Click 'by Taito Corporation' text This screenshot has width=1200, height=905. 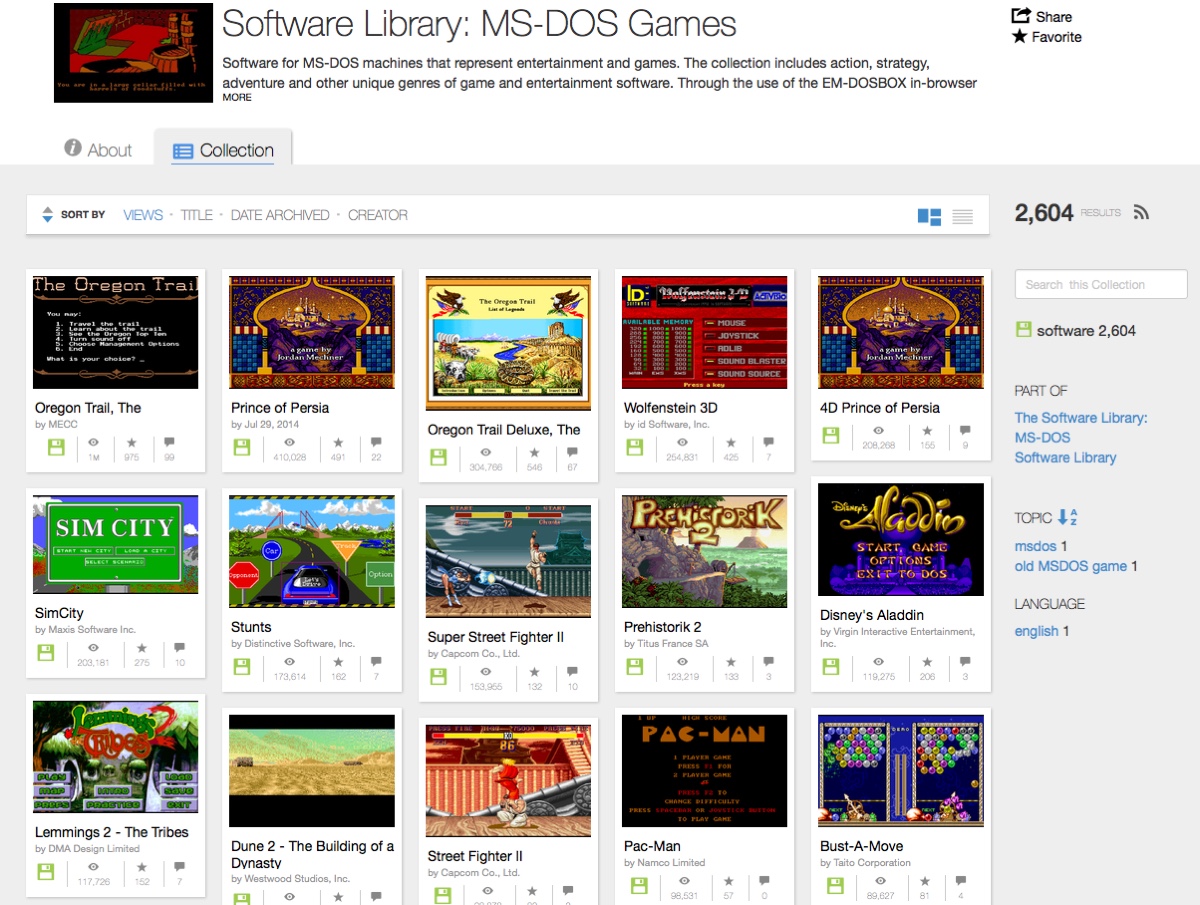click(x=865, y=862)
